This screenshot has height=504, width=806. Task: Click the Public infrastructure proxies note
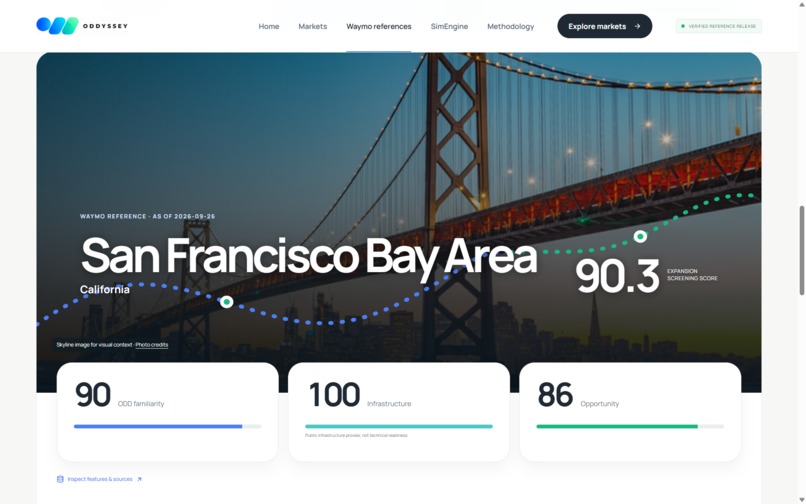click(356, 436)
